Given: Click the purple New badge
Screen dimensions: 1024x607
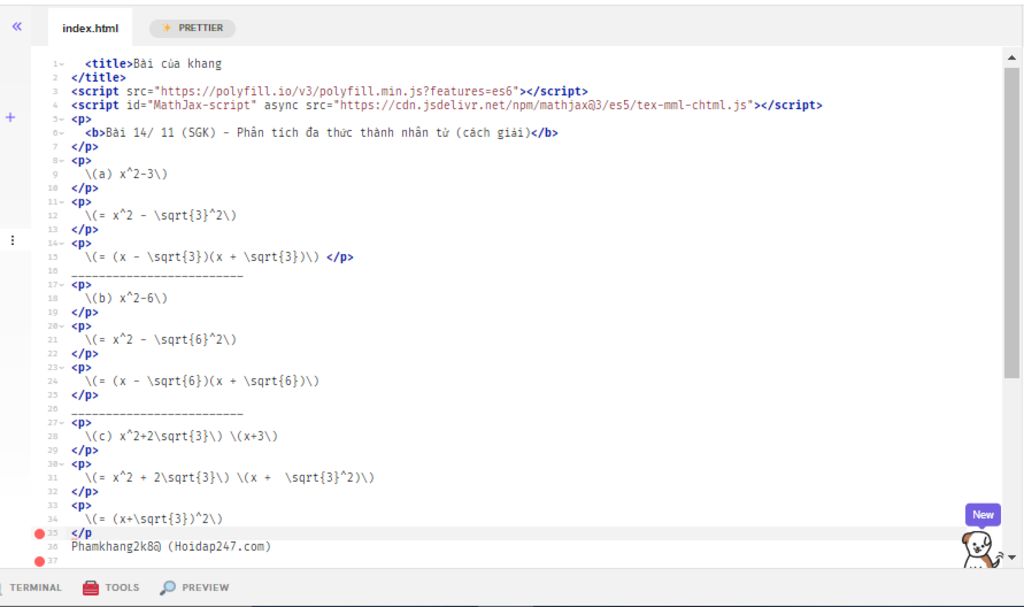Looking at the screenshot, I should (x=983, y=515).
